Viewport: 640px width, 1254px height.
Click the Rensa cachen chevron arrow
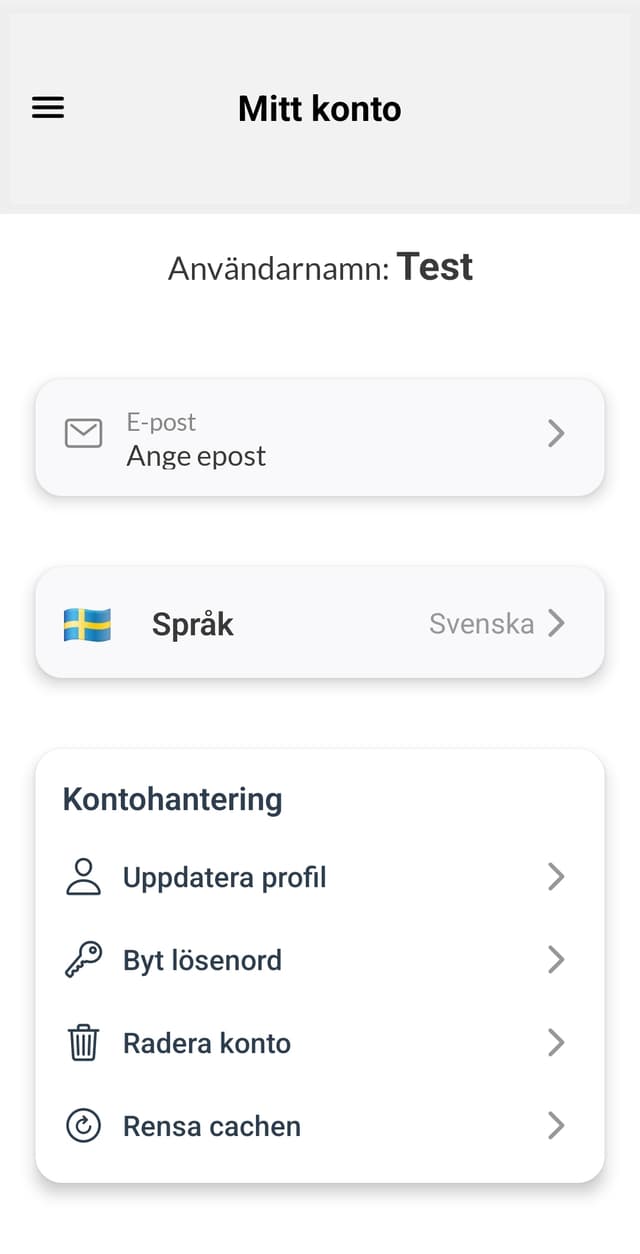(x=556, y=1126)
